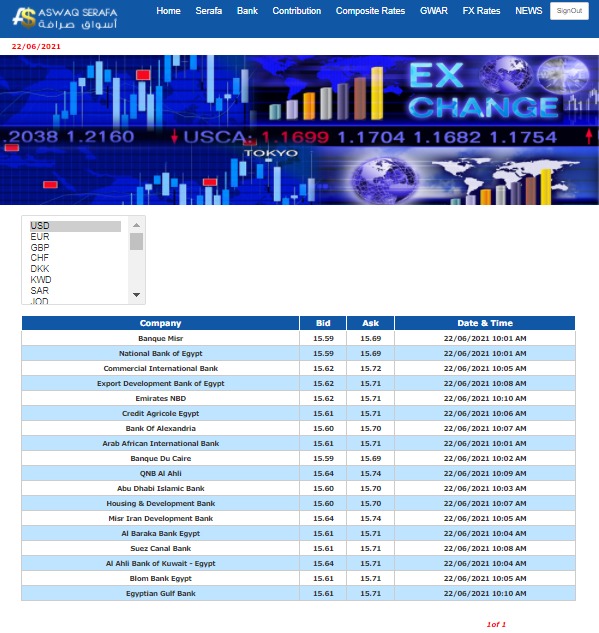
Task: Go to the Bank section
Action: click(247, 11)
